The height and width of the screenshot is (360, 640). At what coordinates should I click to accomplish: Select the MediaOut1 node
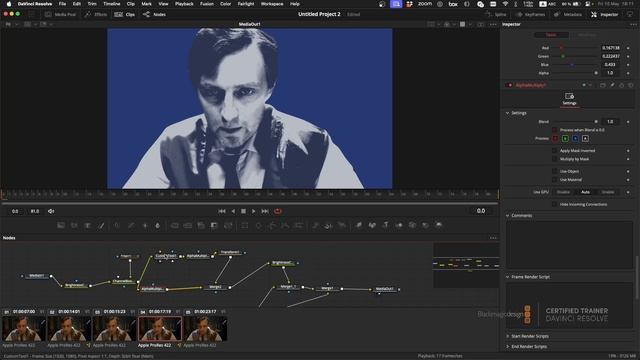(x=384, y=289)
